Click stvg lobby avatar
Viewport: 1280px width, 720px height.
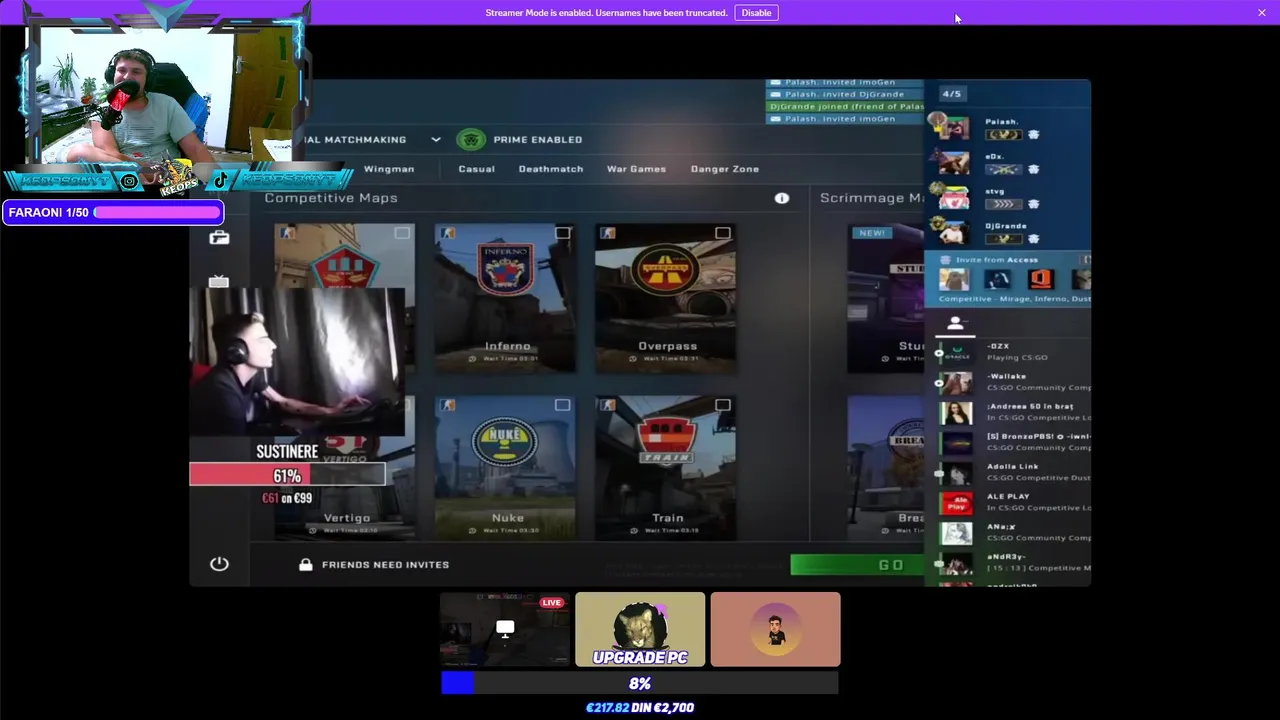tap(953, 198)
